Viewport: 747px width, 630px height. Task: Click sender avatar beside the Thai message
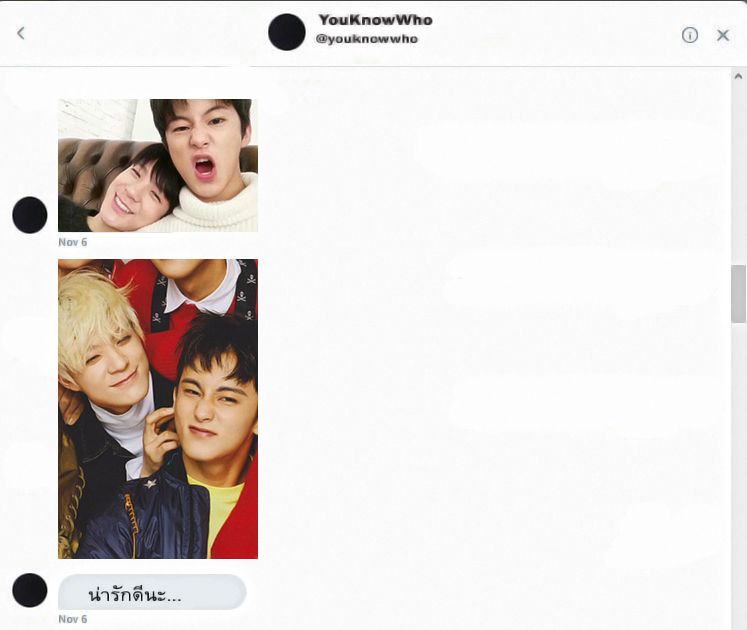[x=30, y=590]
